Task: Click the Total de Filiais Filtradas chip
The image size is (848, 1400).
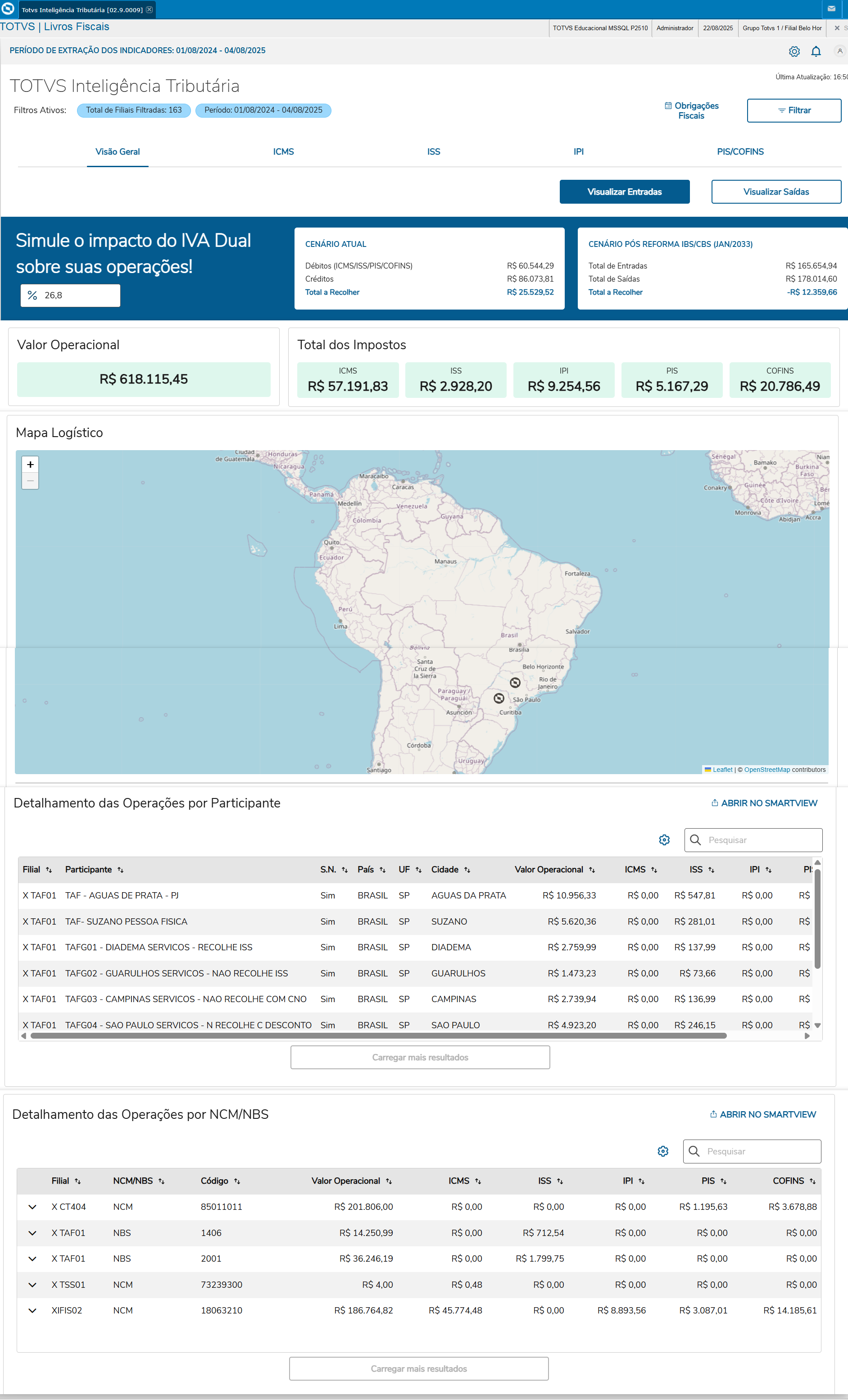Action: (x=134, y=110)
